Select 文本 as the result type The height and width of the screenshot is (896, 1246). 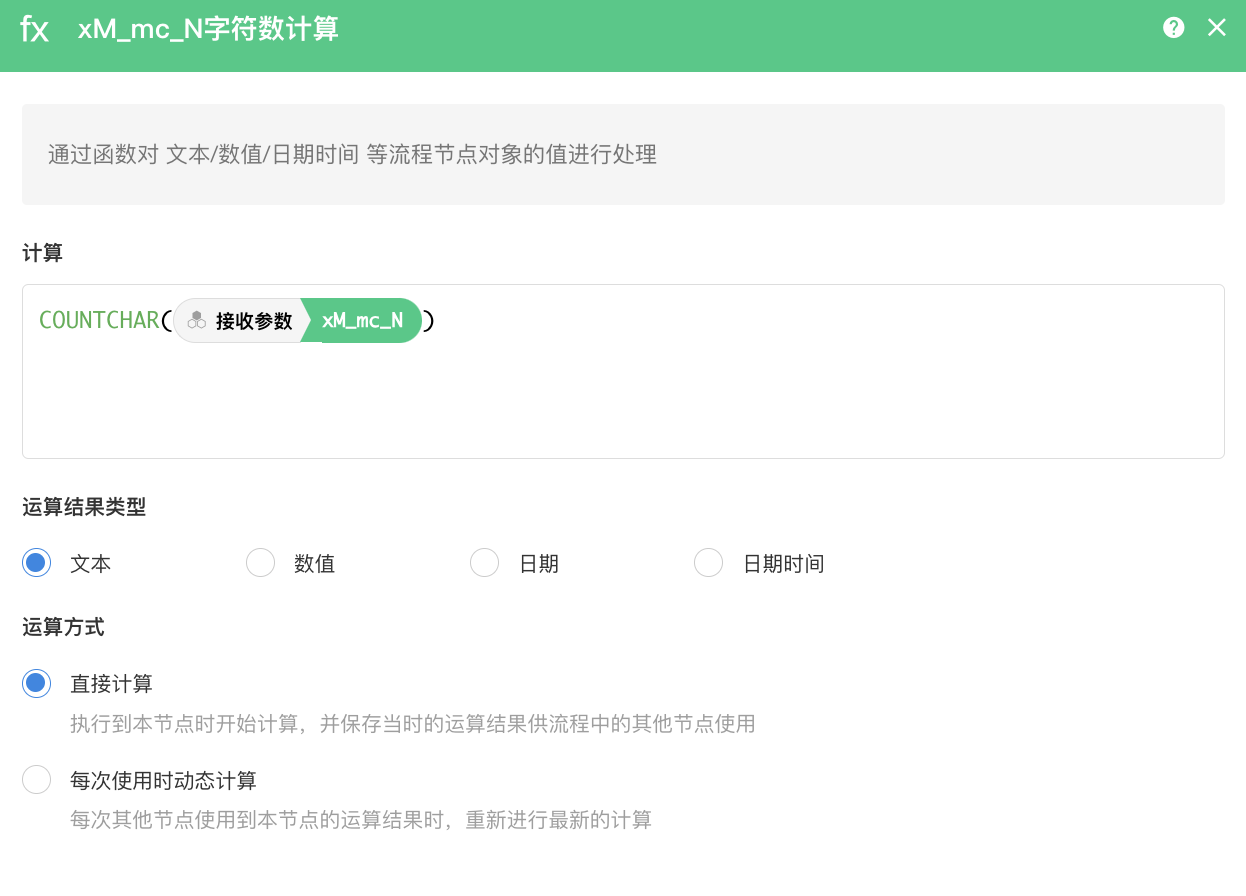coord(37,563)
